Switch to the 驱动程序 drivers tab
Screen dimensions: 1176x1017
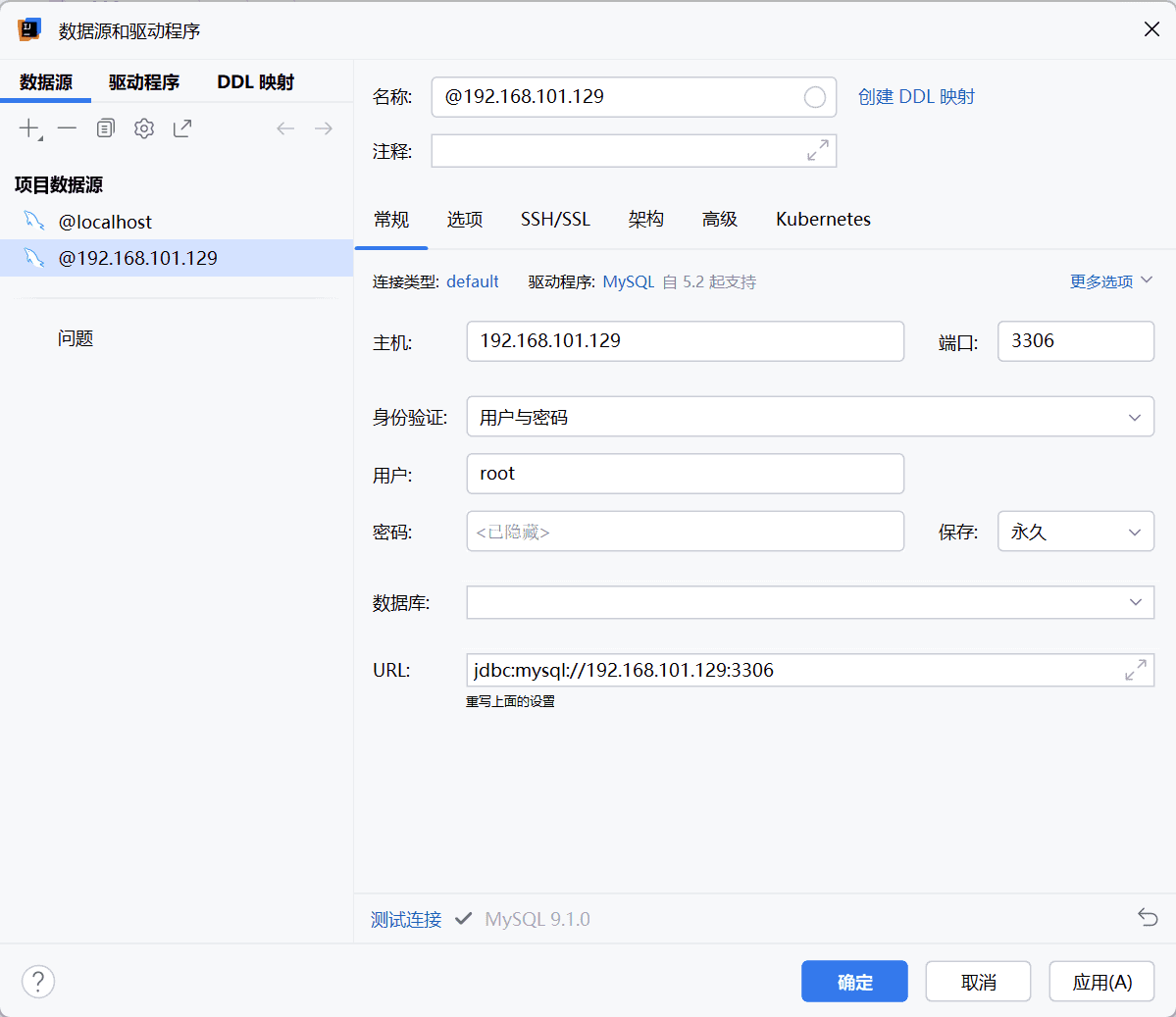[144, 82]
